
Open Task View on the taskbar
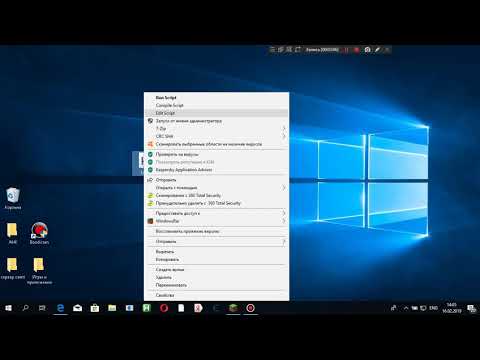pyautogui.click(x=42, y=308)
